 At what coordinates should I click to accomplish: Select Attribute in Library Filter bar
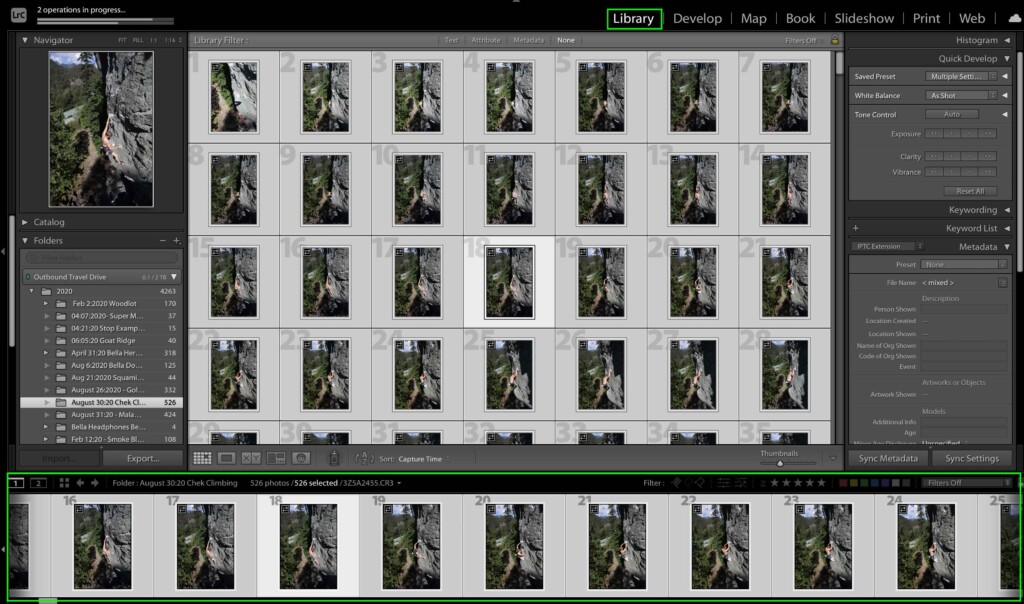click(486, 40)
